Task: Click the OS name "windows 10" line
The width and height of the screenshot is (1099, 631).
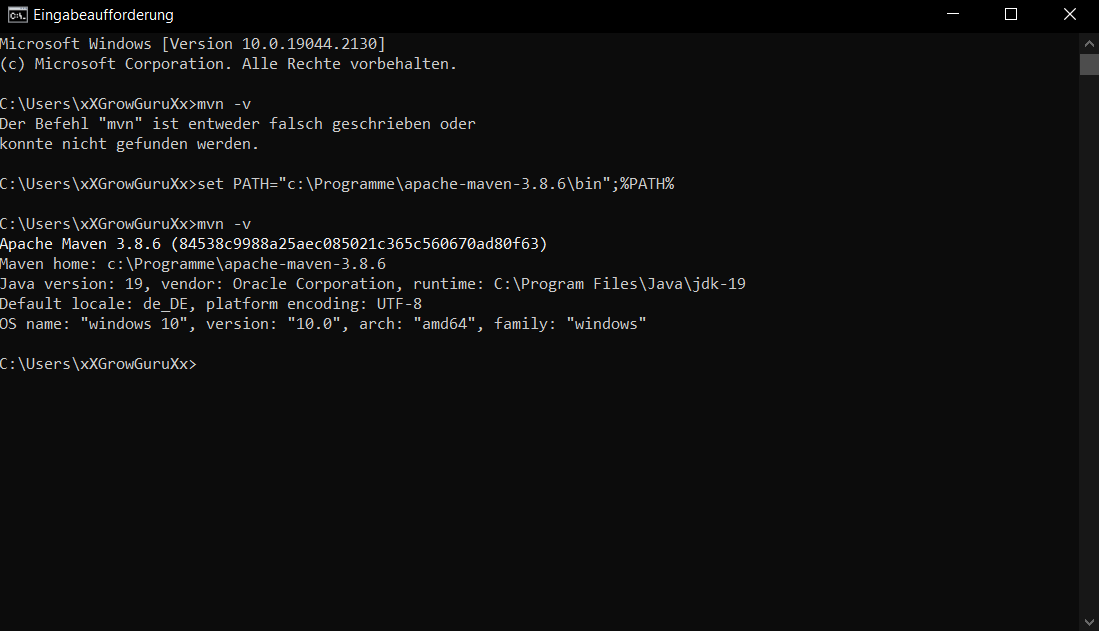Action: point(323,324)
